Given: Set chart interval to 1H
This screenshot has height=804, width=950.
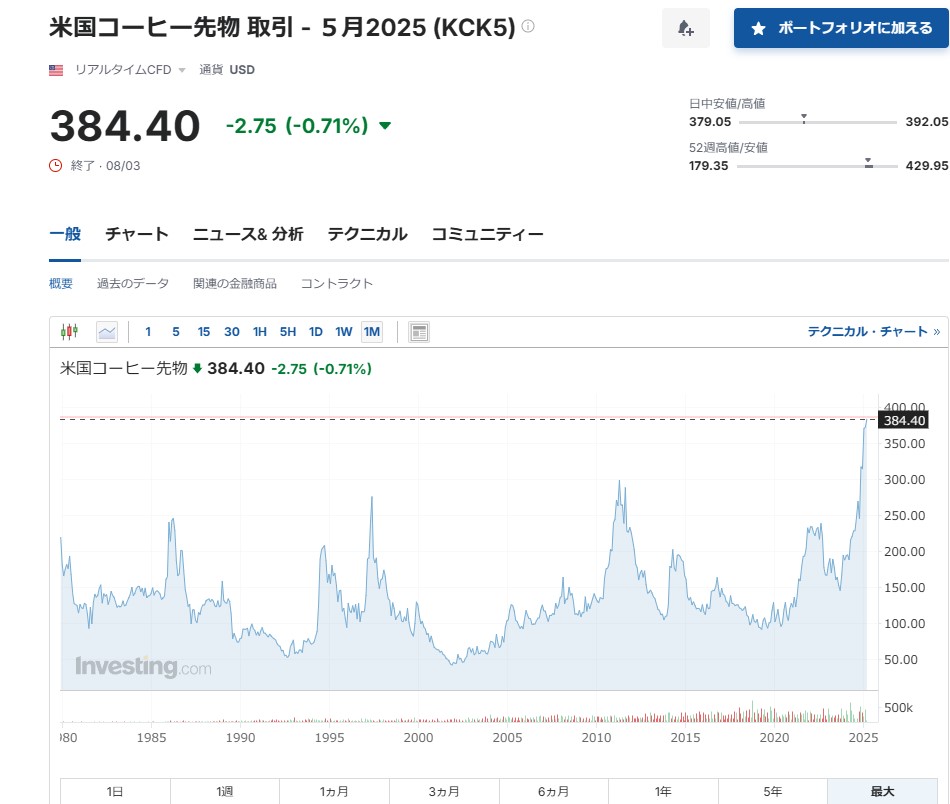Looking at the screenshot, I should tap(260, 331).
